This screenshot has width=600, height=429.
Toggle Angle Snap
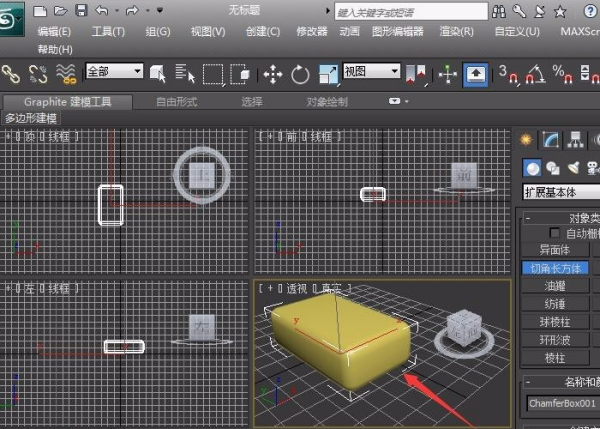(535, 74)
